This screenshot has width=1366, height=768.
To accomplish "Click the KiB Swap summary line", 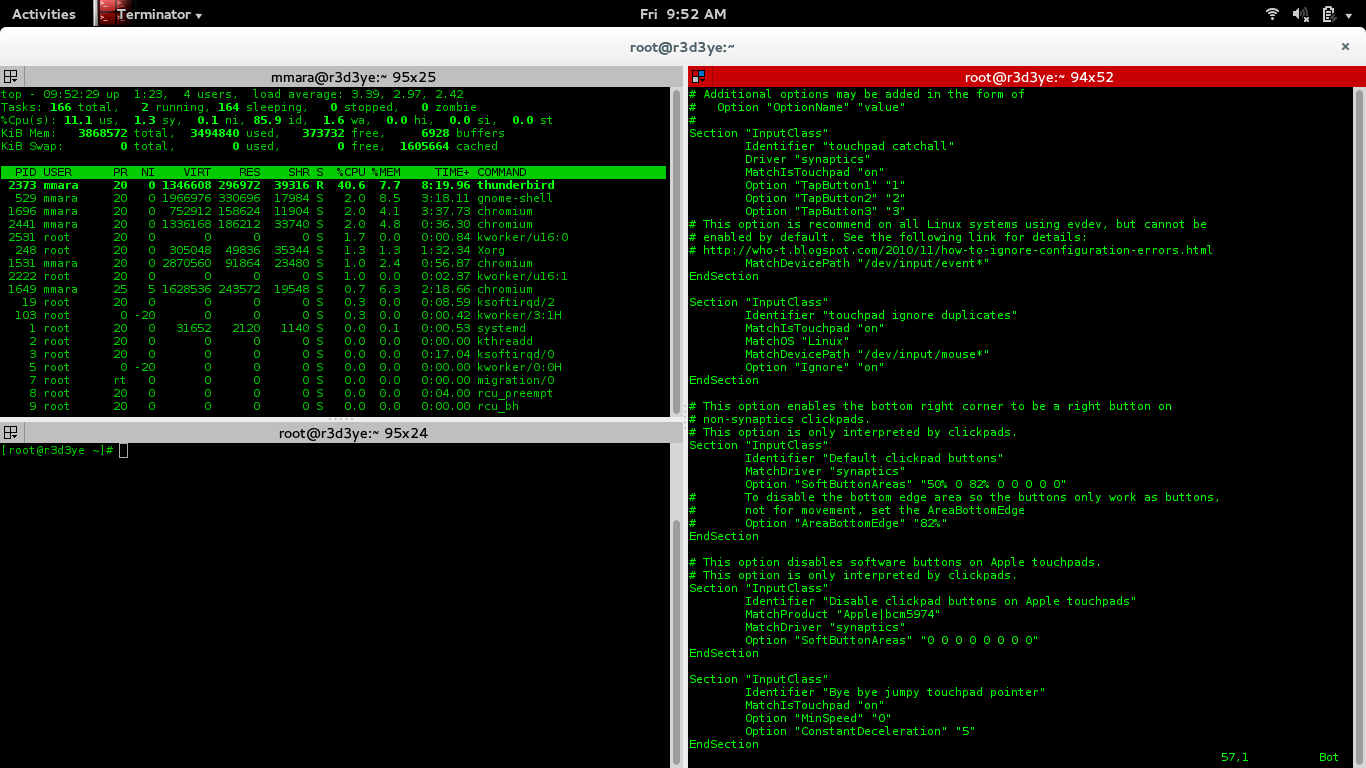I will tap(249, 146).
